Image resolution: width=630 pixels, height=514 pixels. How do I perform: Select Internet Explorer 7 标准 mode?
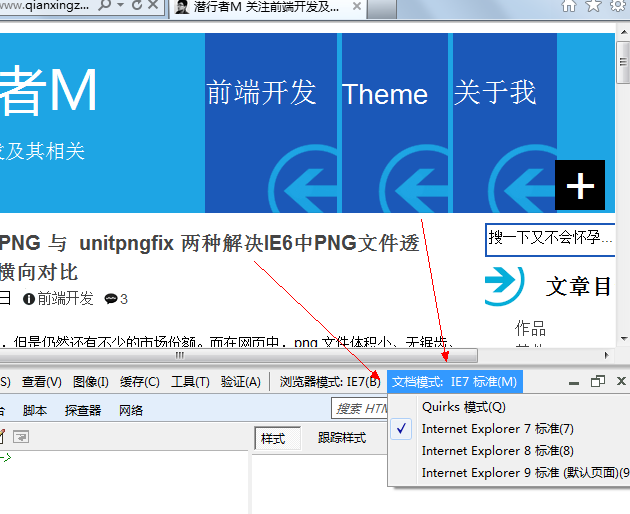497,429
